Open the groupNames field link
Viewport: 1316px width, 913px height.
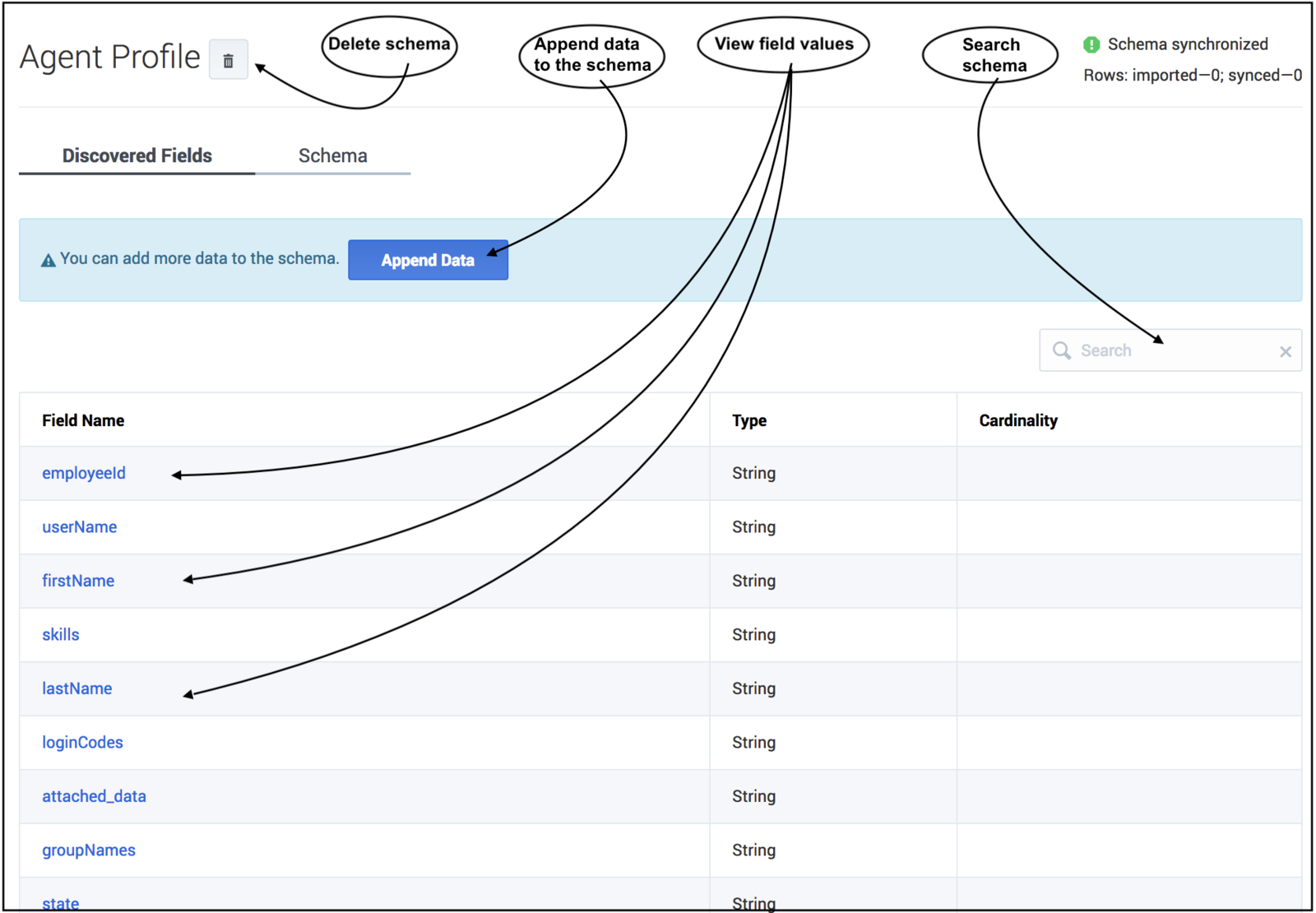(x=89, y=850)
